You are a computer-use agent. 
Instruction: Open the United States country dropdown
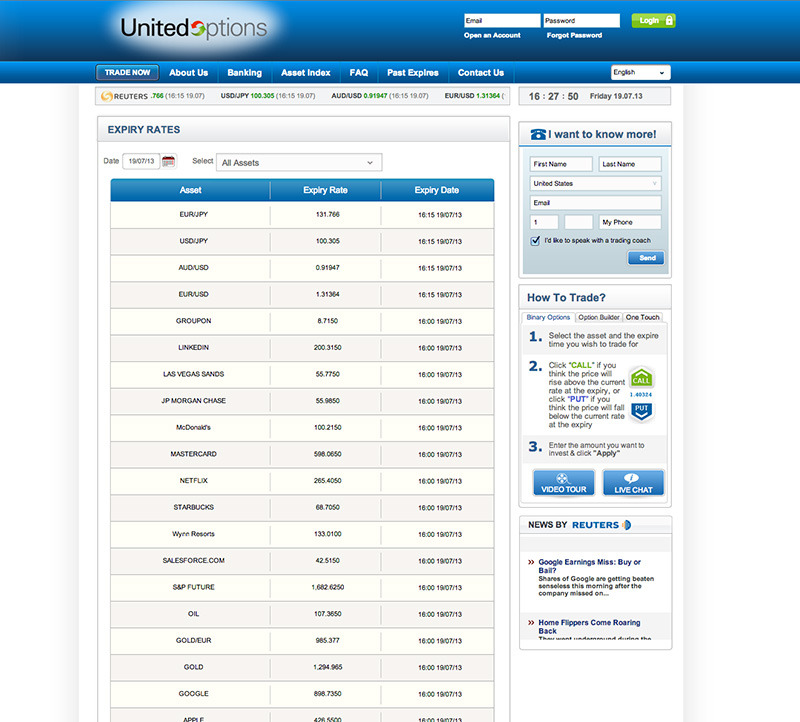(595, 183)
